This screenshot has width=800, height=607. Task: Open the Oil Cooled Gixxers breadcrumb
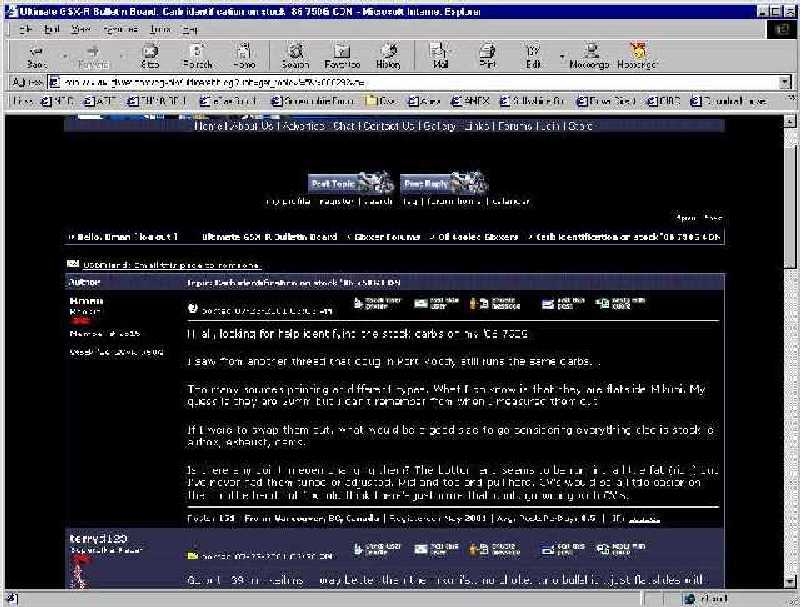[x=478, y=237]
